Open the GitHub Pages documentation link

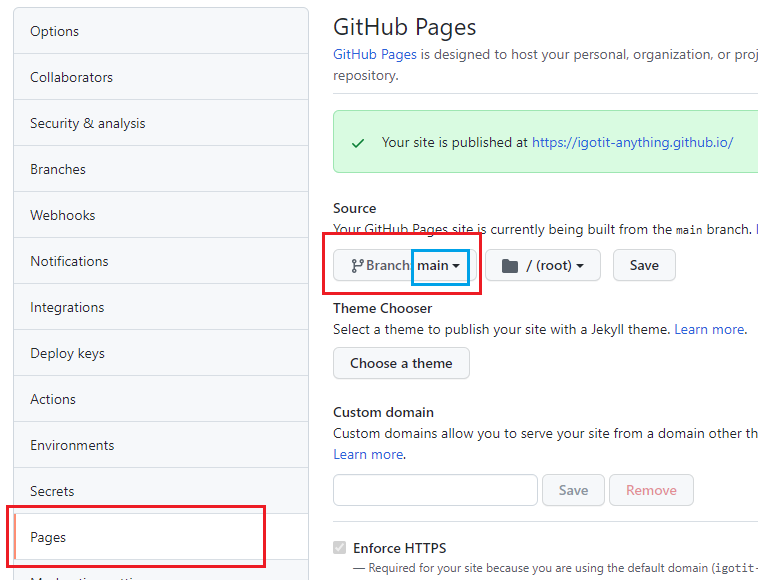pos(375,54)
